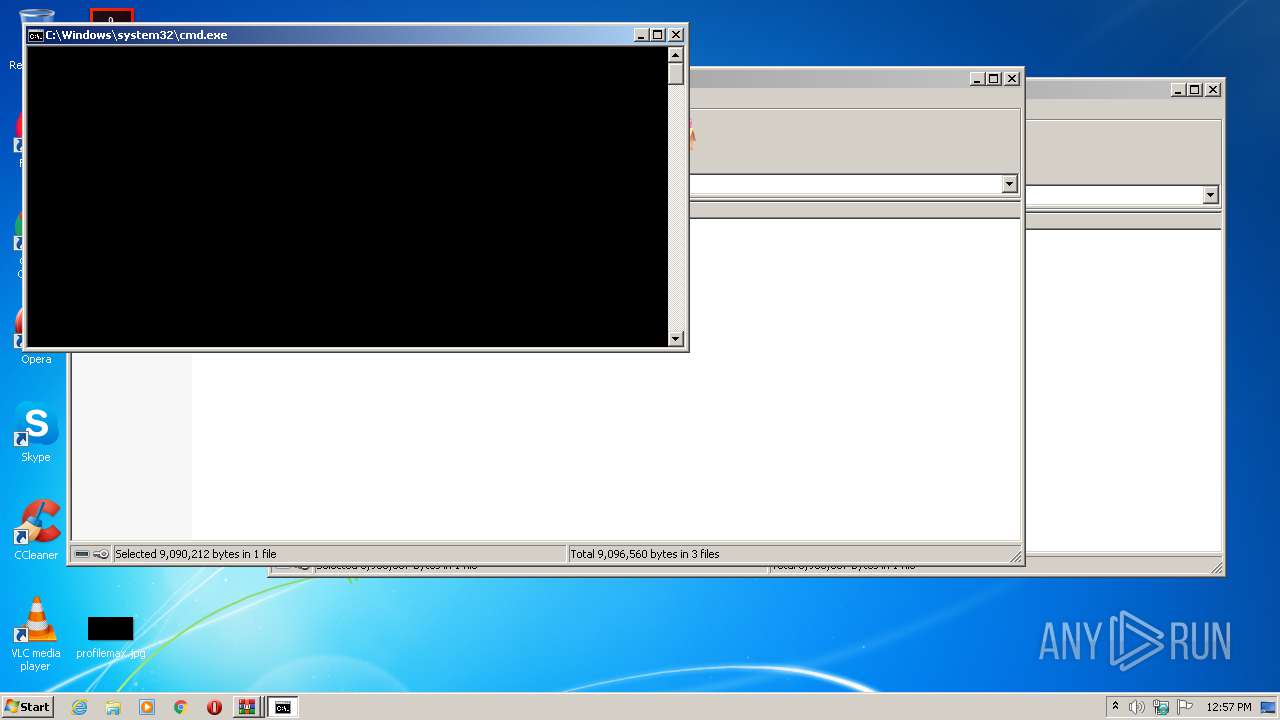The height and width of the screenshot is (720, 1280).
Task: Expand the address dropdown in rightmost window
Action: click(x=1210, y=195)
